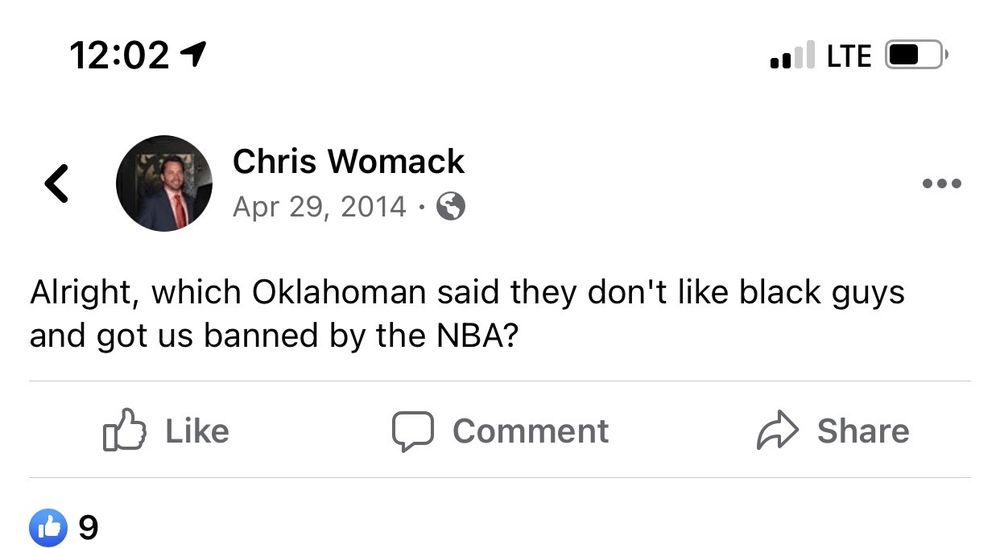The height and width of the screenshot is (548, 1000).
Task: Open the three-dot post options menu
Action: click(x=942, y=184)
